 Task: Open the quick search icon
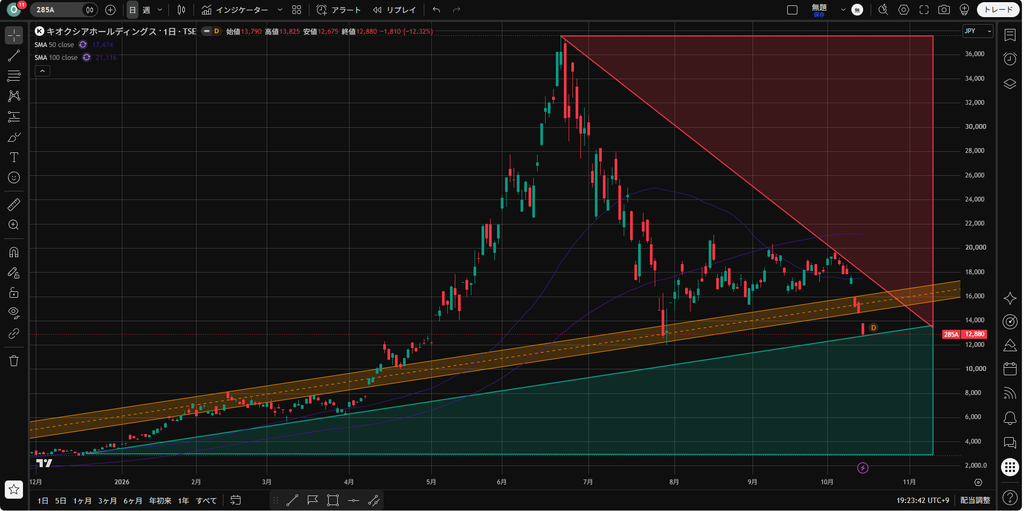coord(883,10)
